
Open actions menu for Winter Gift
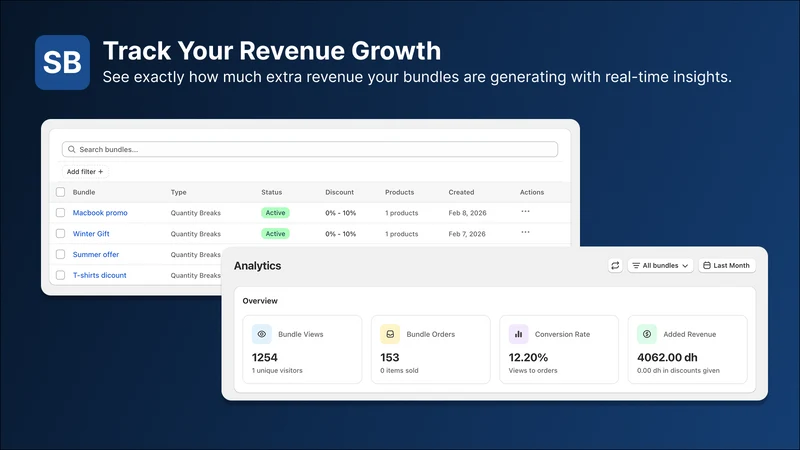pos(526,232)
